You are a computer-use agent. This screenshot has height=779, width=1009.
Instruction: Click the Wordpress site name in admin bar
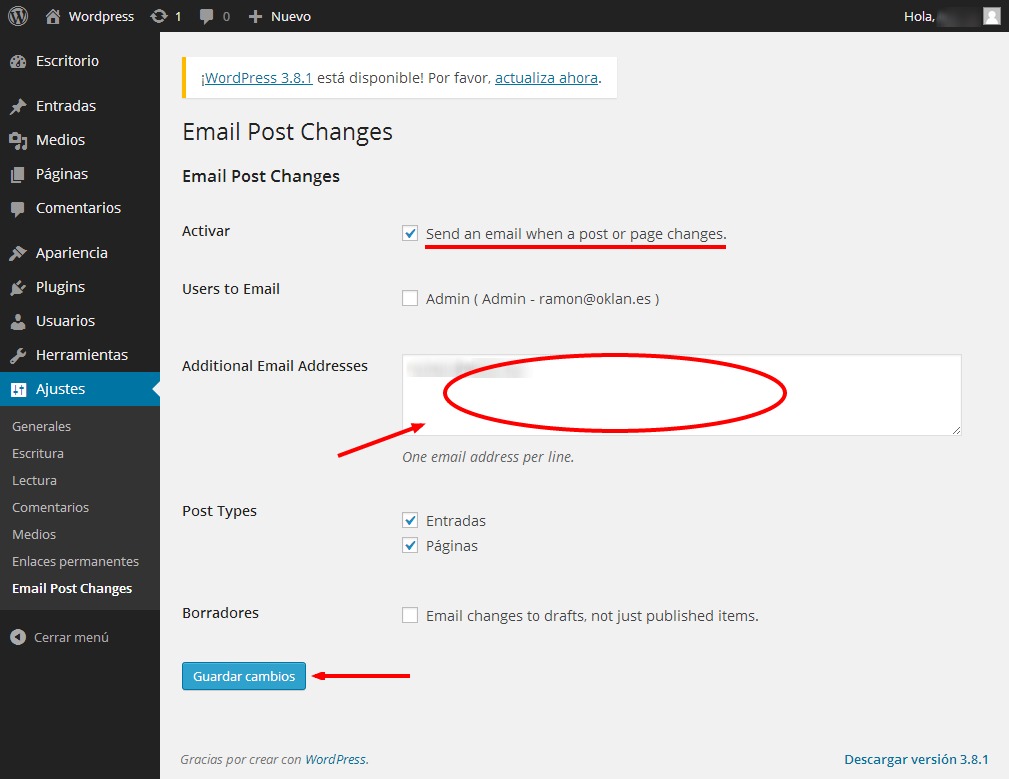pos(101,16)
